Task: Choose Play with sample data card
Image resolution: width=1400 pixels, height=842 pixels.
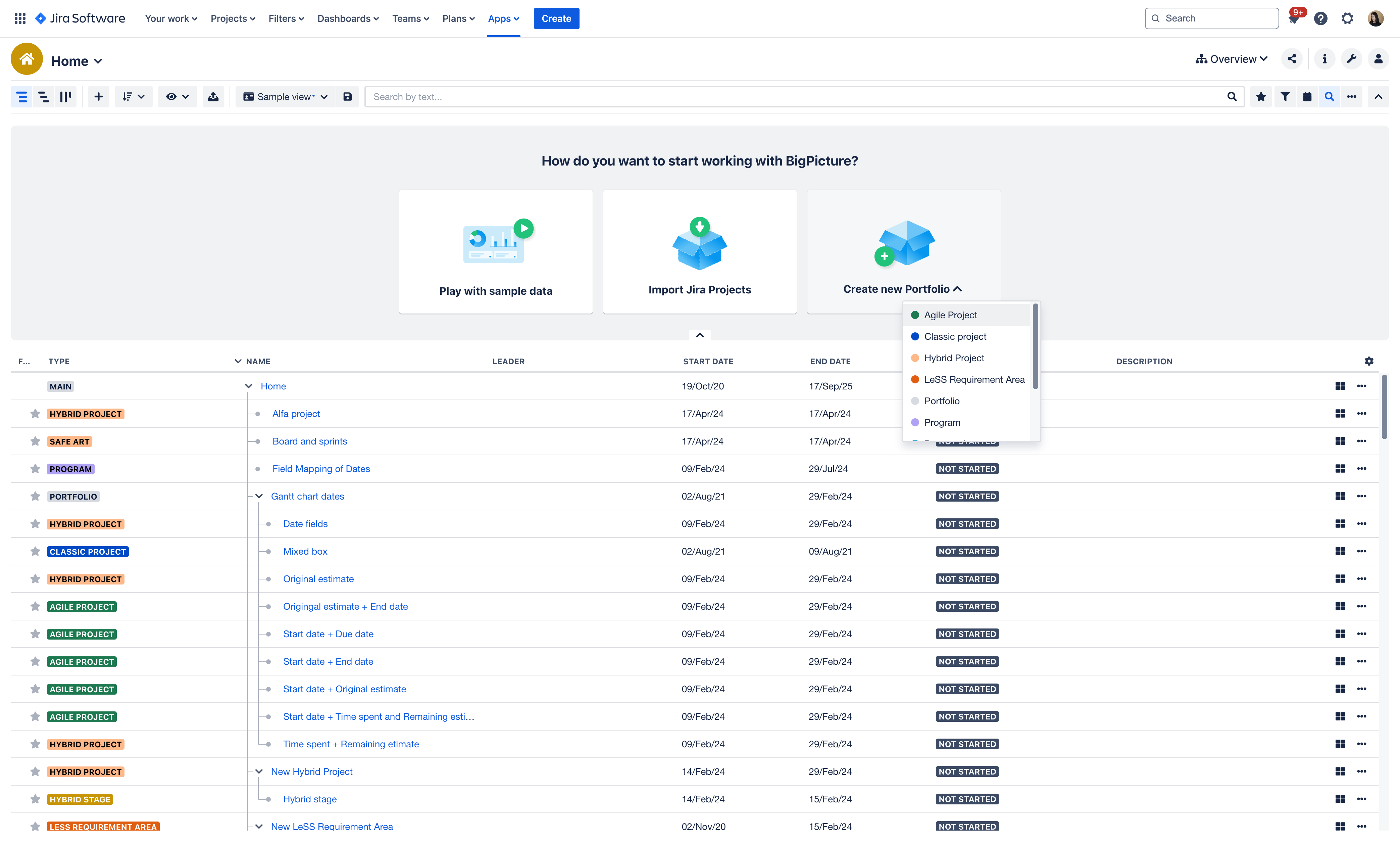Action: 496,251
